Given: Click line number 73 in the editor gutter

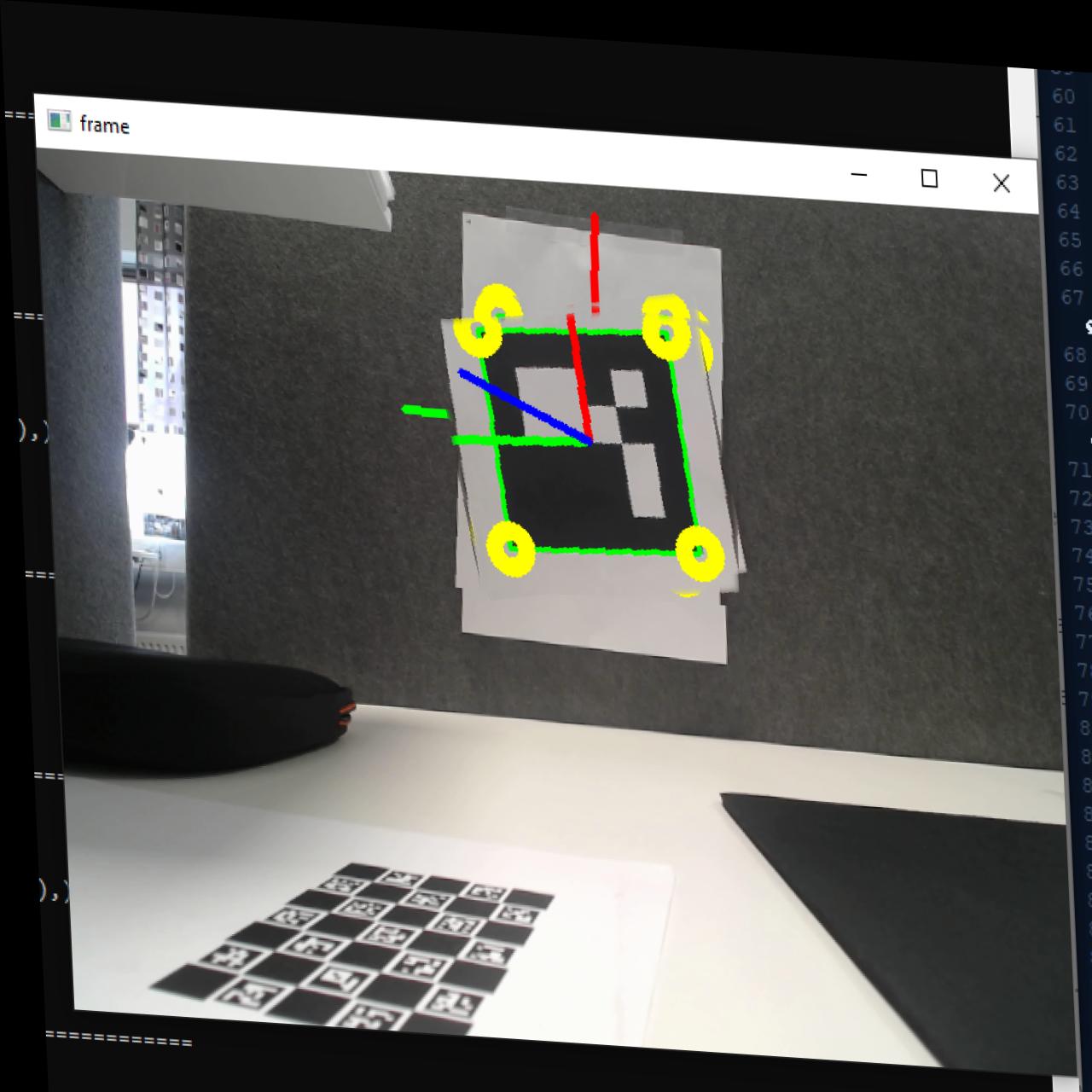Looking at the screenshot, I should click(x=1082, y=526).
